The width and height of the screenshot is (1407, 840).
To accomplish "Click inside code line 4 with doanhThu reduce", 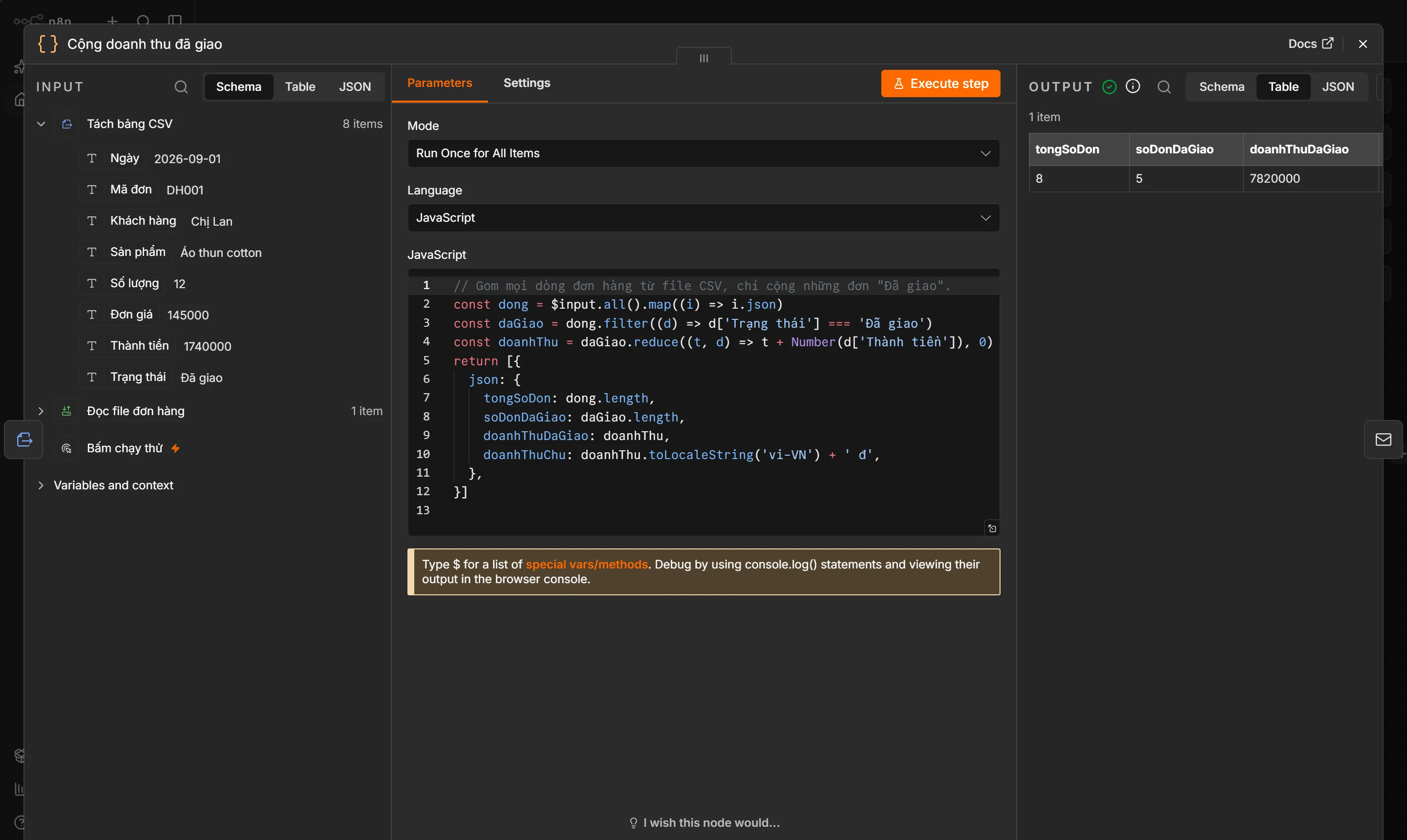I will [723, 342].
